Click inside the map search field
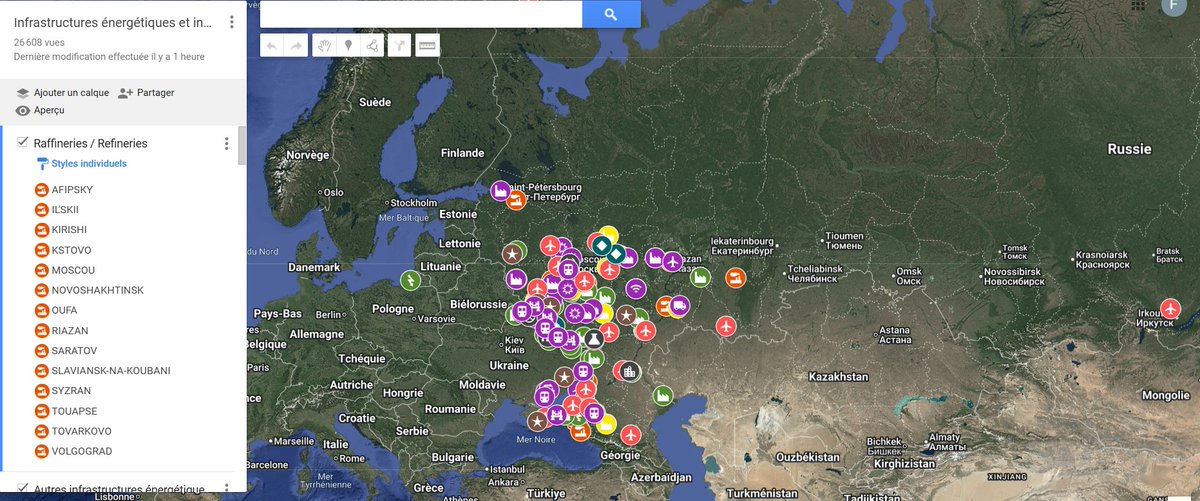 tap(421, 14)
